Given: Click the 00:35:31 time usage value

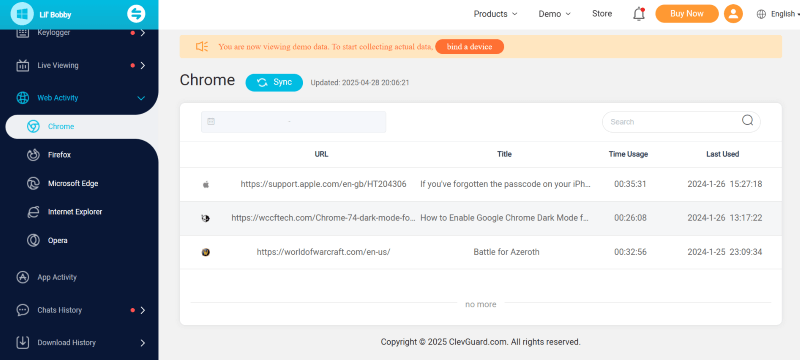Looking at the screenshot, I should click(630, 184).
